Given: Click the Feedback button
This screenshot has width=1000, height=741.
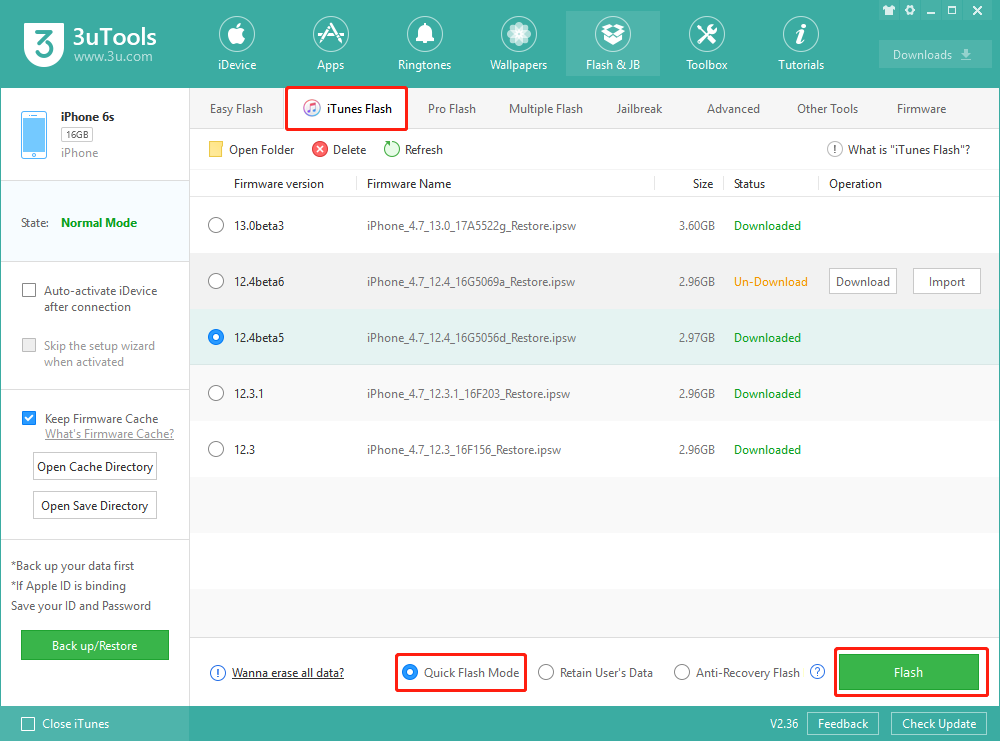Looking at the screenshot, I should click(x=842, y=724).
